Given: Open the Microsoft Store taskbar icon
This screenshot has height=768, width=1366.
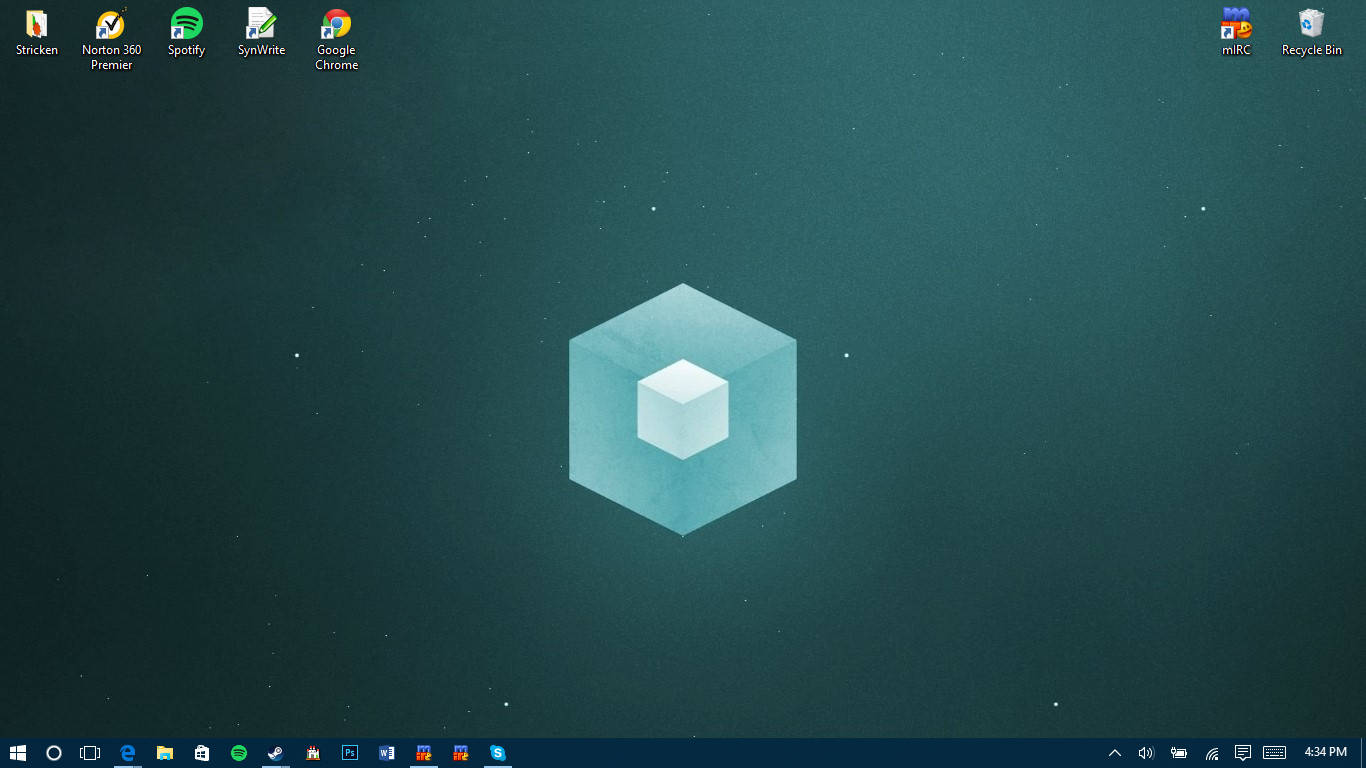Looking at the screenshot, I should (x=202, y=753).
